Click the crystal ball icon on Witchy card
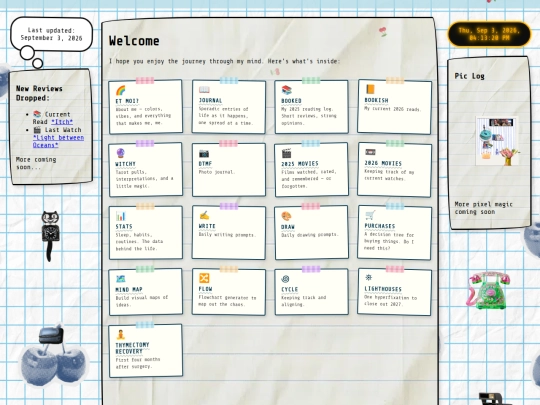The width and height of the screenshot is (540, 405). [x=121, y=153]
